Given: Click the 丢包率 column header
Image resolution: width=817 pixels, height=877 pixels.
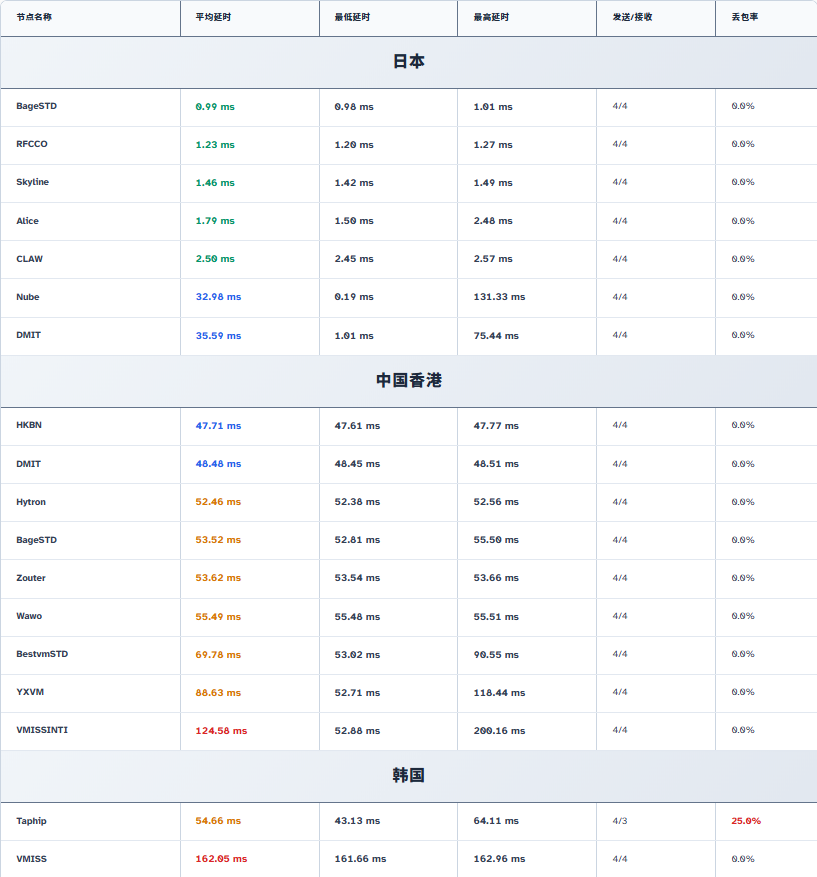Looking at the screenshot, I should (743, 17).
